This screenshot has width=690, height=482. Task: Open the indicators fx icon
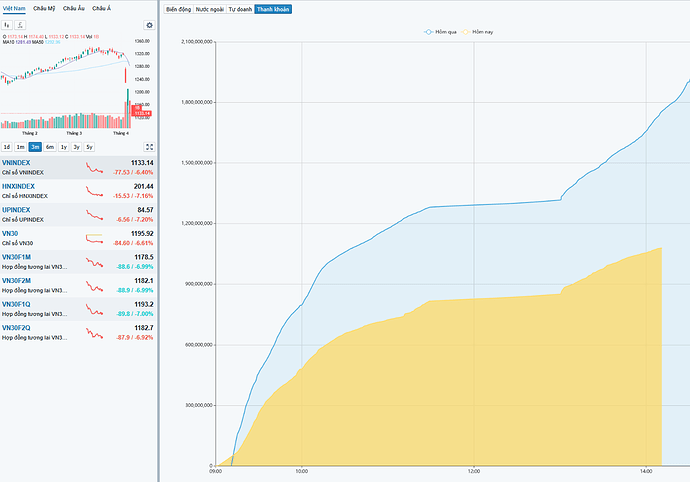point(19,24)
